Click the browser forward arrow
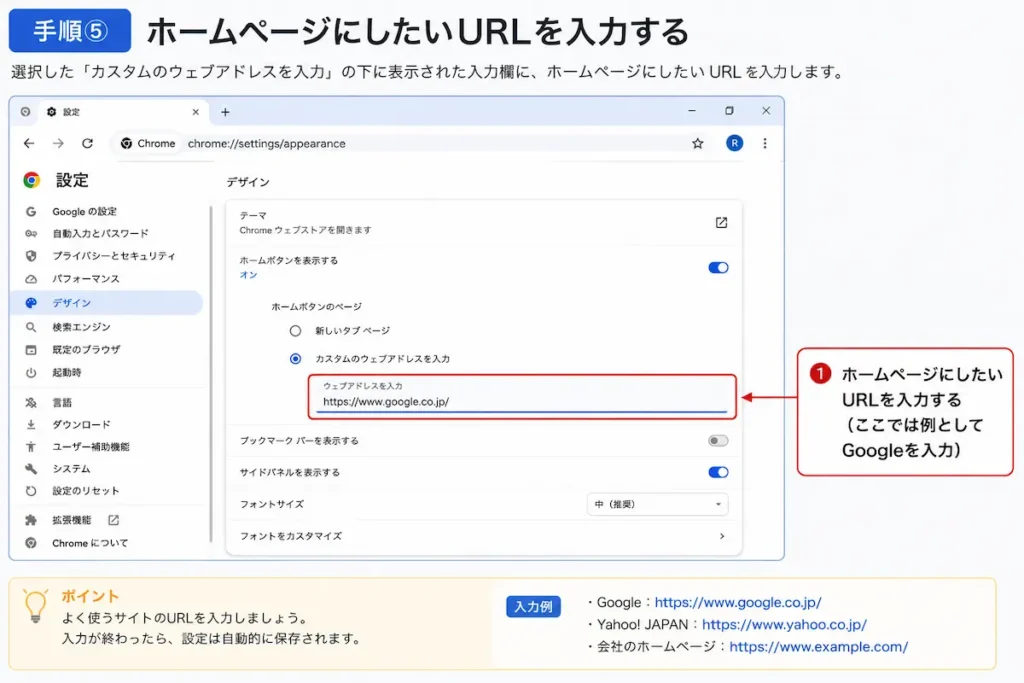 click(x=58, y=143)
